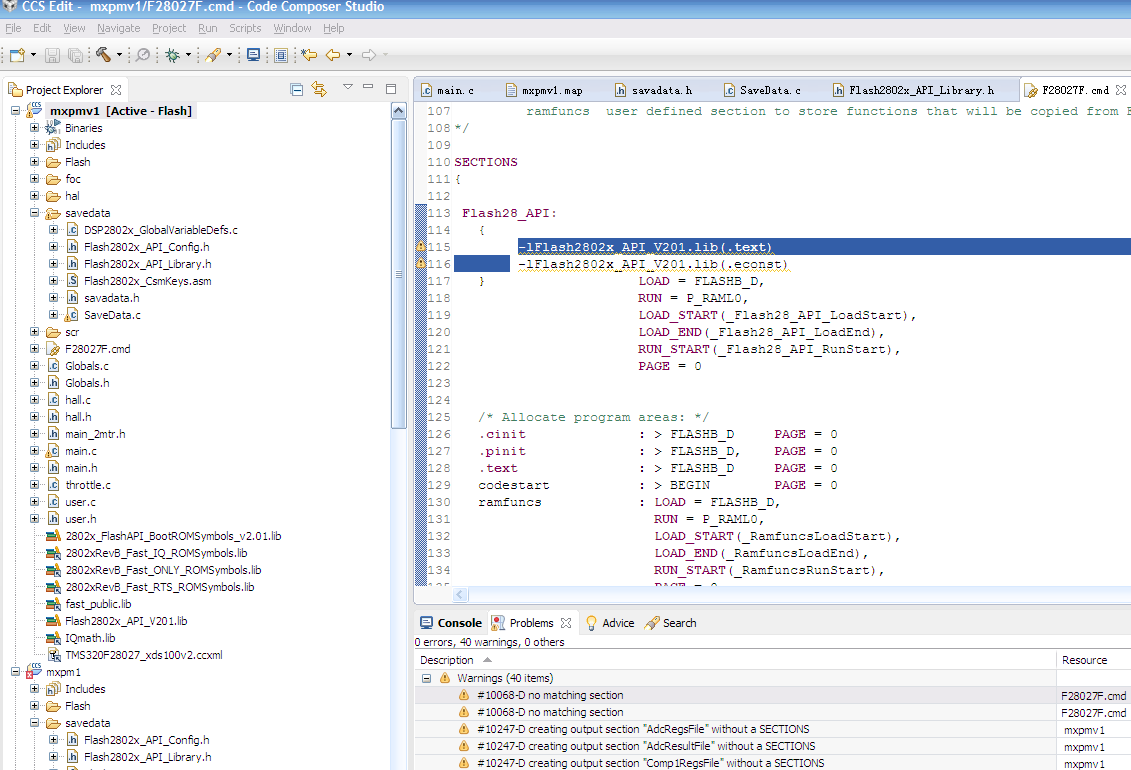1131x770 pixels.
Task: Toggle Link with Editor arrows icon
Action: (319, 89)
